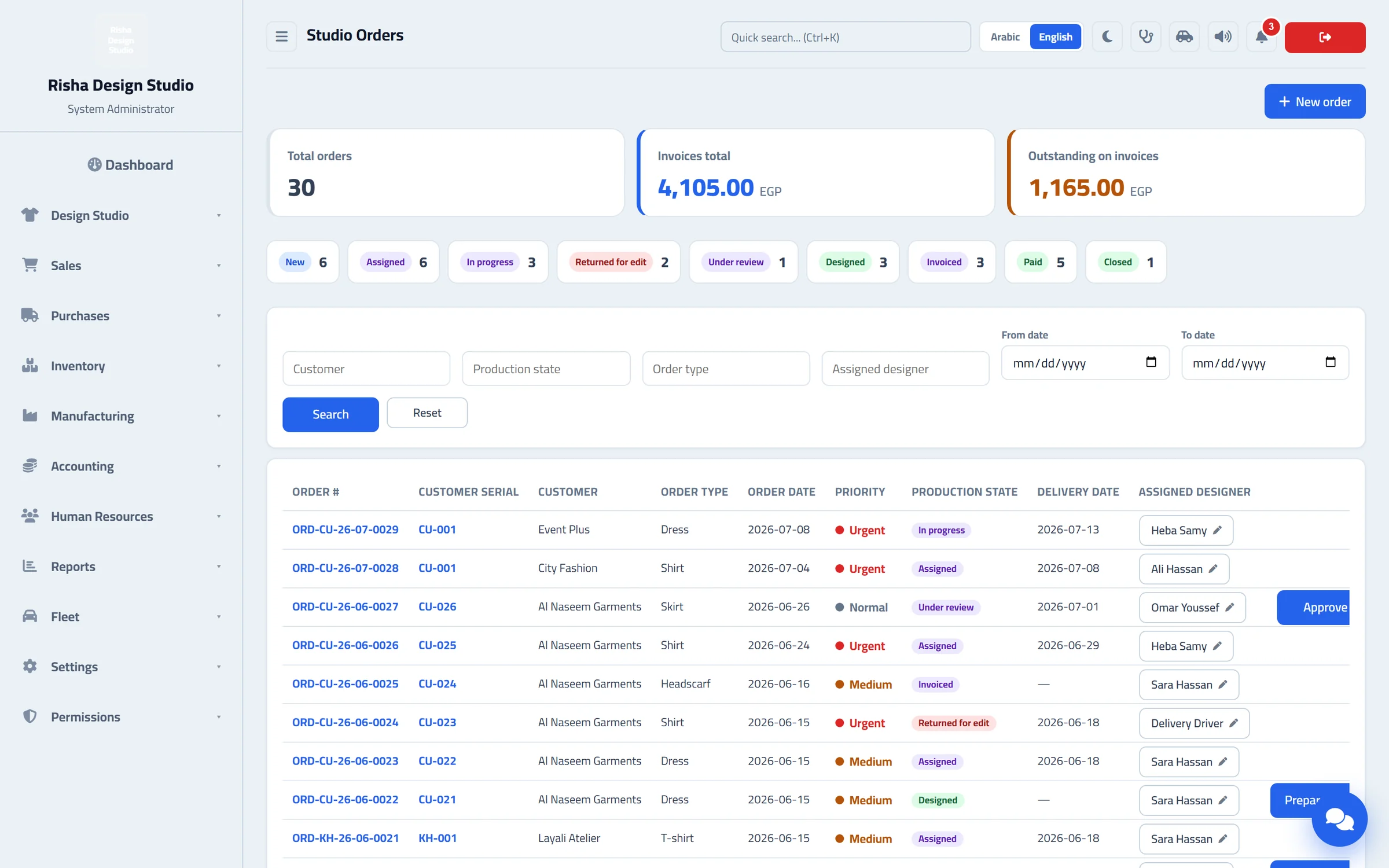Switch to dark mode with the moon icon
This screenshot has width=1389, height=868.
(x=1107, y=37)
